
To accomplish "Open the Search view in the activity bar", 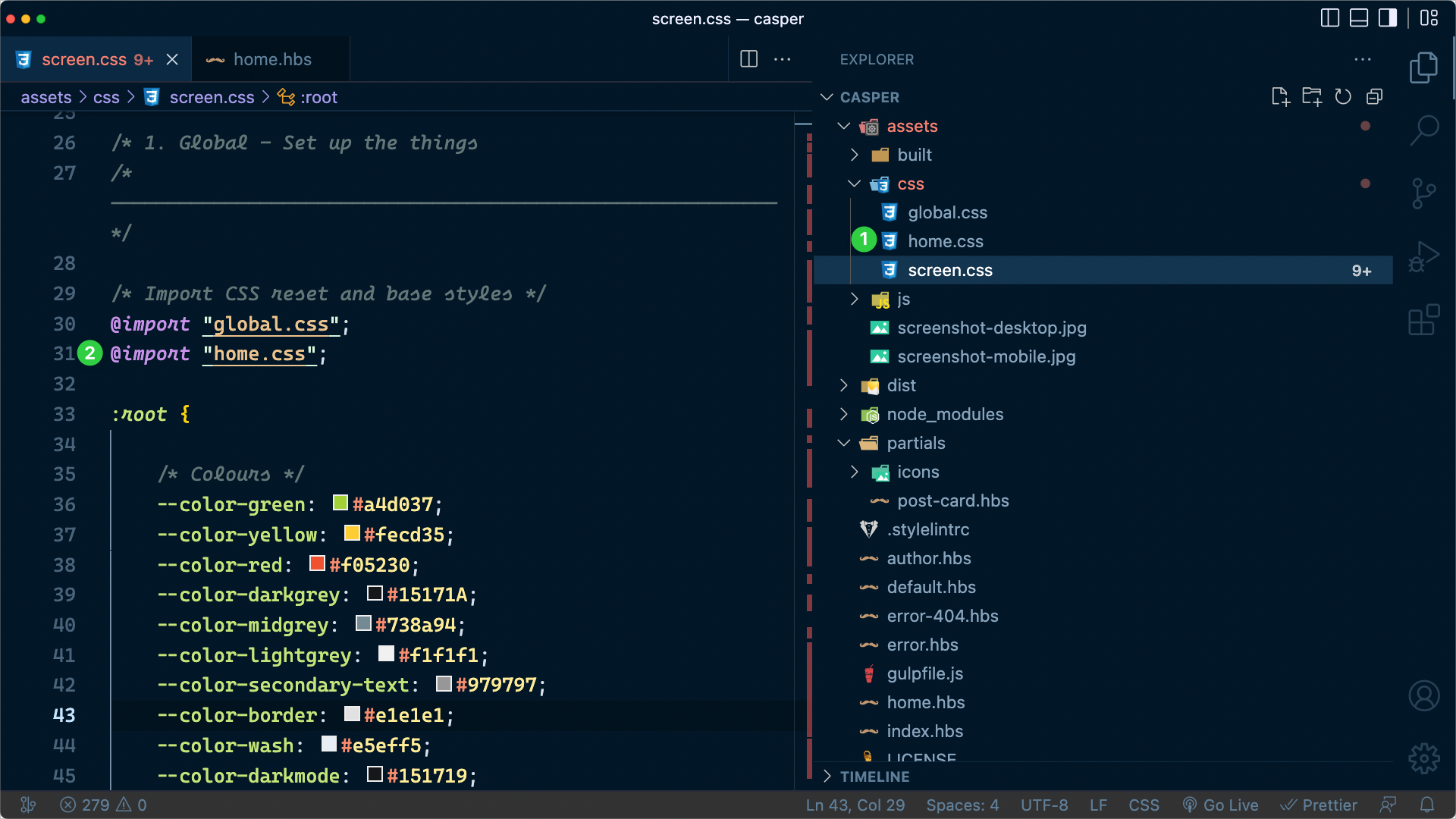I will click(x=1424, y=130).
